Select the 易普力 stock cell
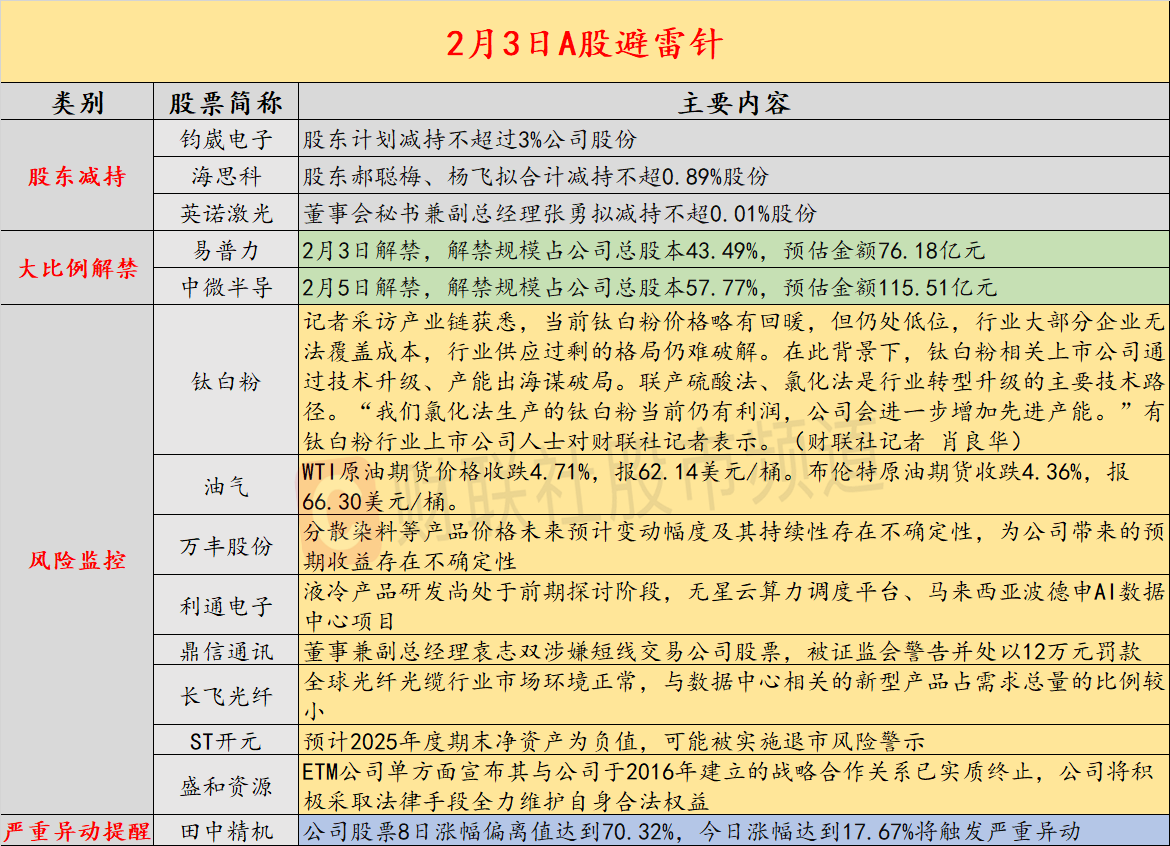 pyautogui.click(x=226, y=250)
